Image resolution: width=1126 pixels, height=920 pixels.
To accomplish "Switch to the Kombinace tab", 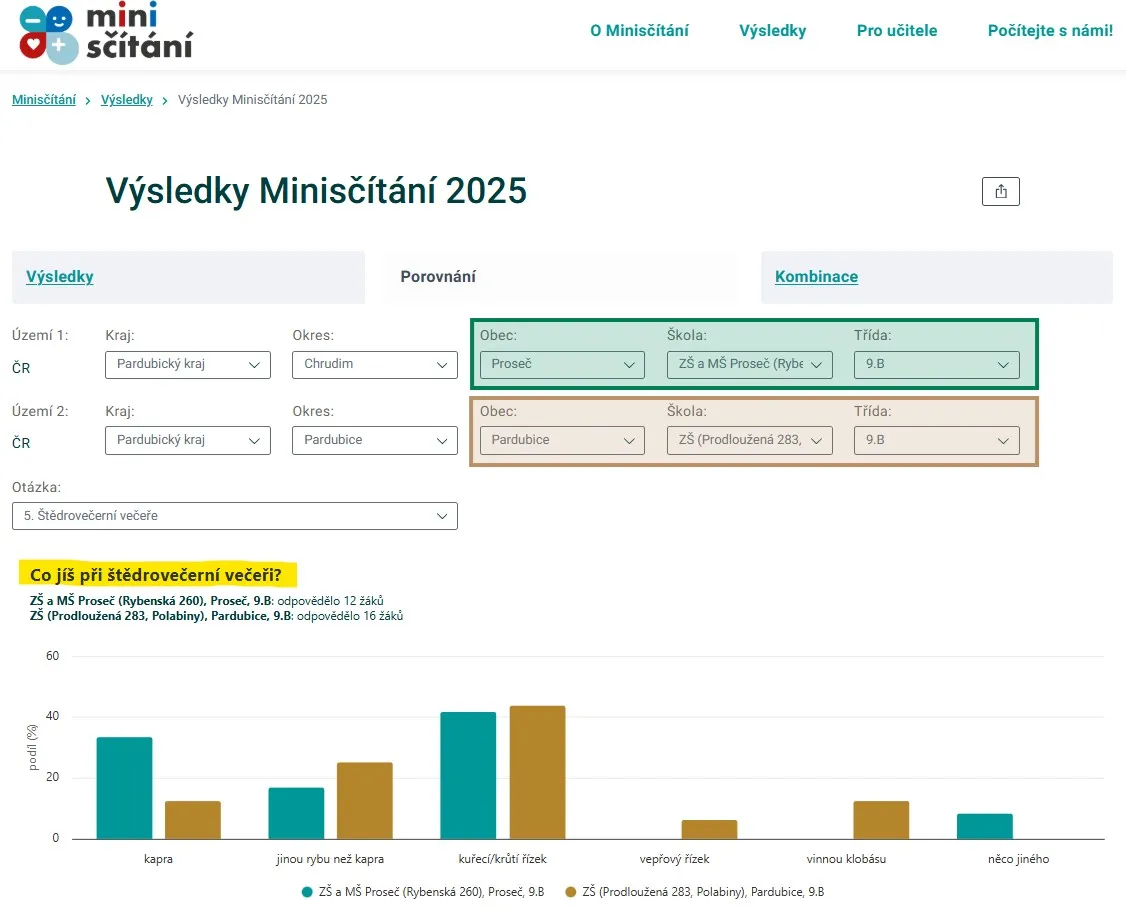I will [816, 277].
